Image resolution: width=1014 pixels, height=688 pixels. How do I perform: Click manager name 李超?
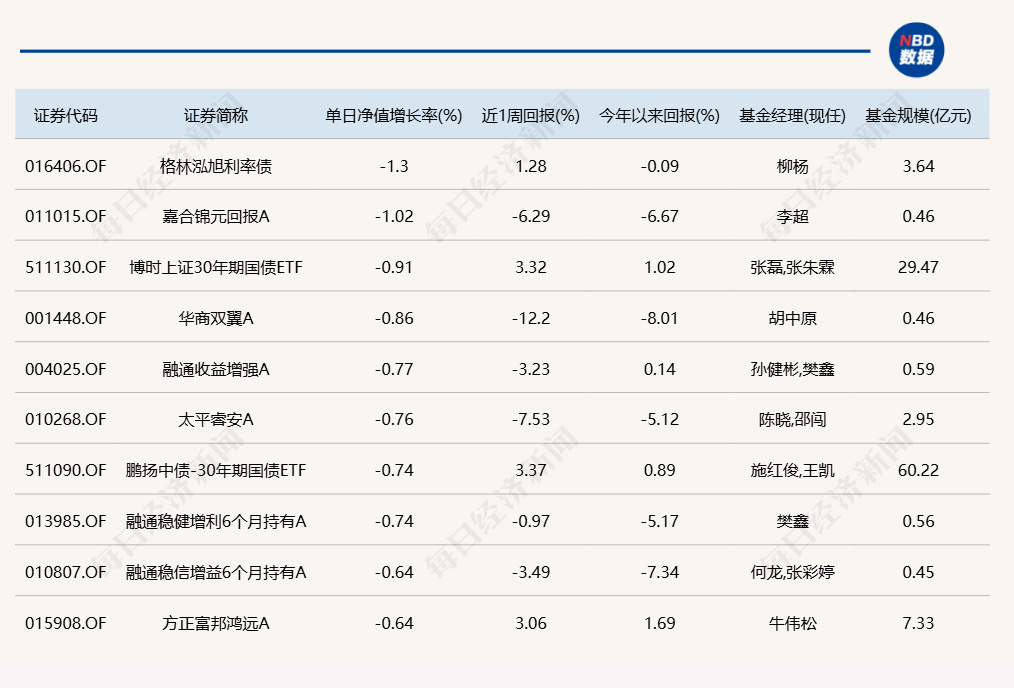pyautogui.click(x=792, y=217)
